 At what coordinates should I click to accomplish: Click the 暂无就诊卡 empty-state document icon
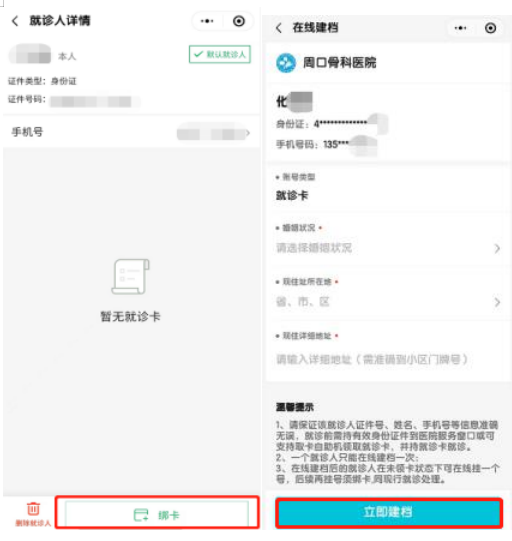click(130, 277)
